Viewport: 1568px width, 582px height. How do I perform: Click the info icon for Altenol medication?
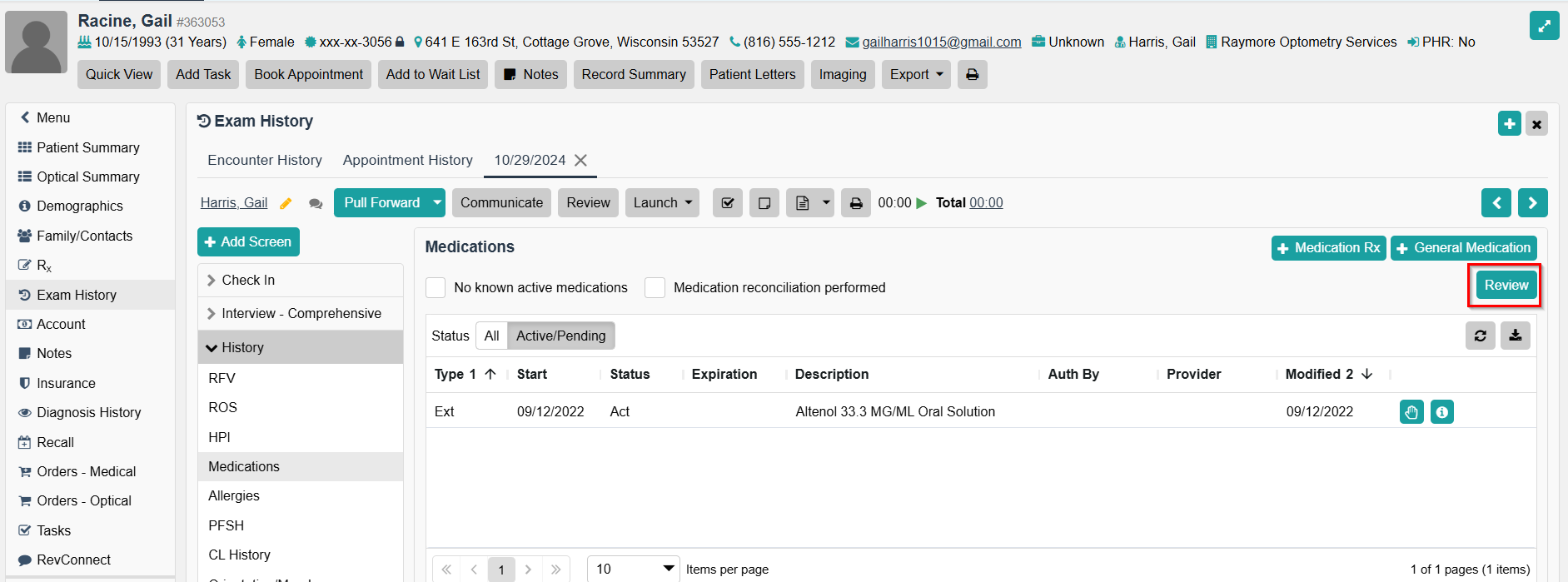coord(1441,412)
